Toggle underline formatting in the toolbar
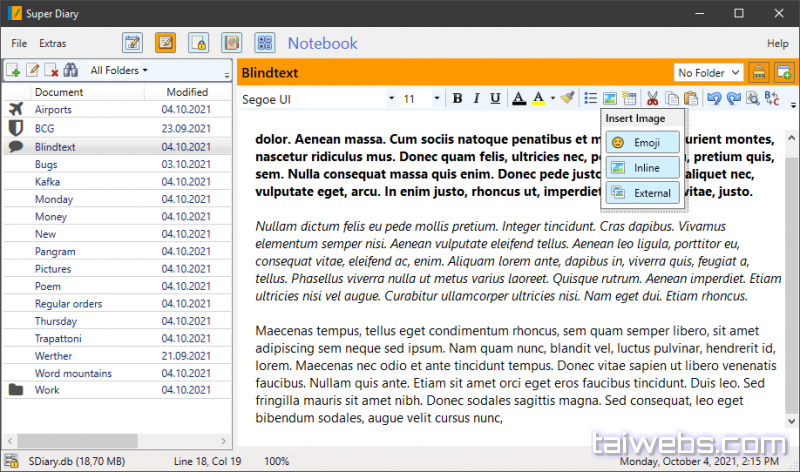 pos(495,98)
